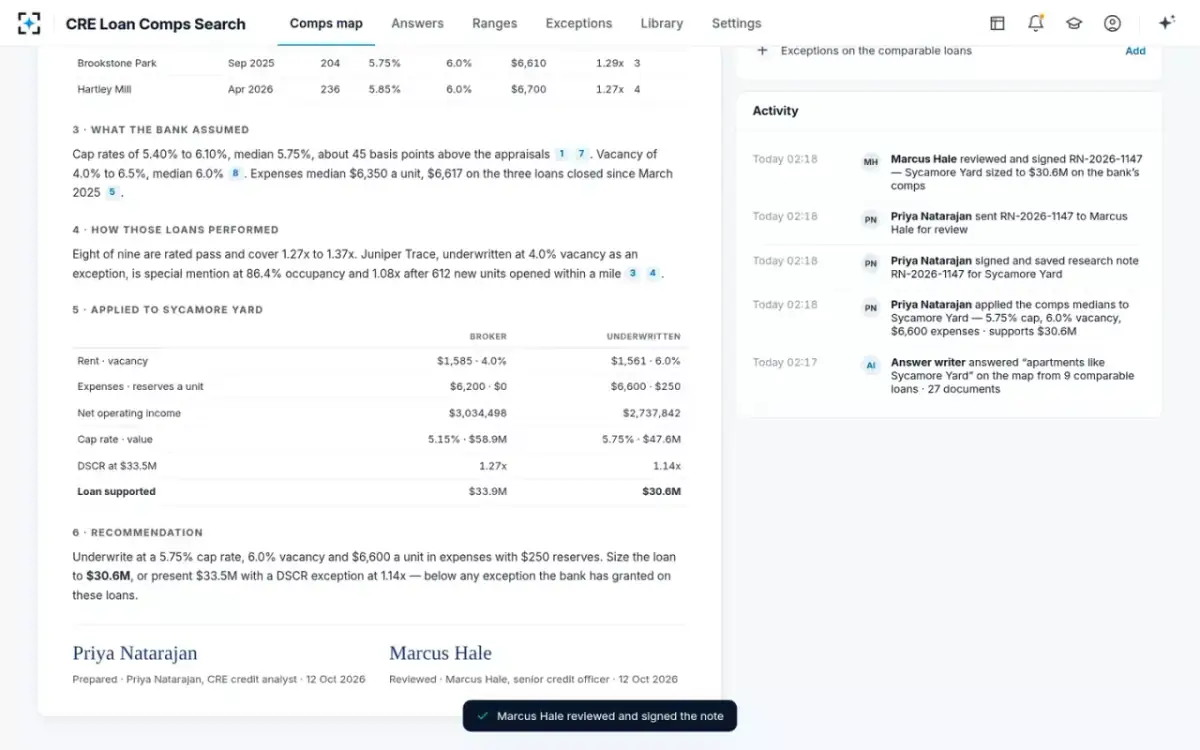1200x750 pixels.
Task: Click the broker loan supported $33.9M
Action: (x=488, y=492)
